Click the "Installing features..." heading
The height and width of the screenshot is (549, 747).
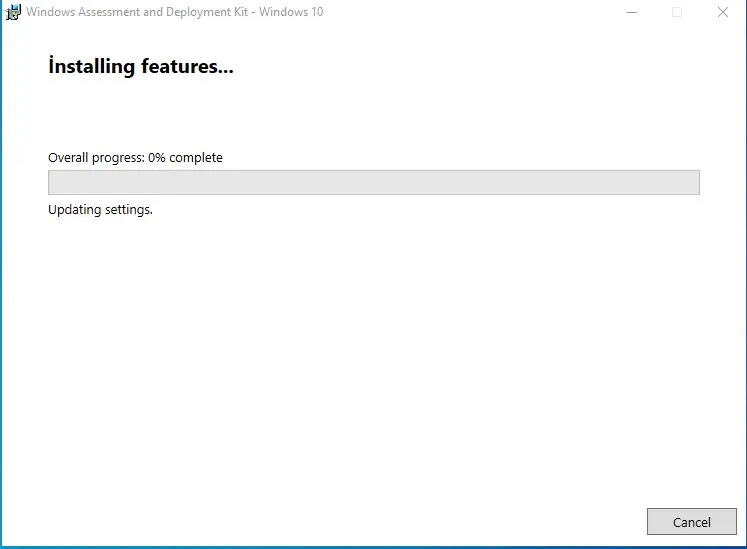[x=140, y=67]
